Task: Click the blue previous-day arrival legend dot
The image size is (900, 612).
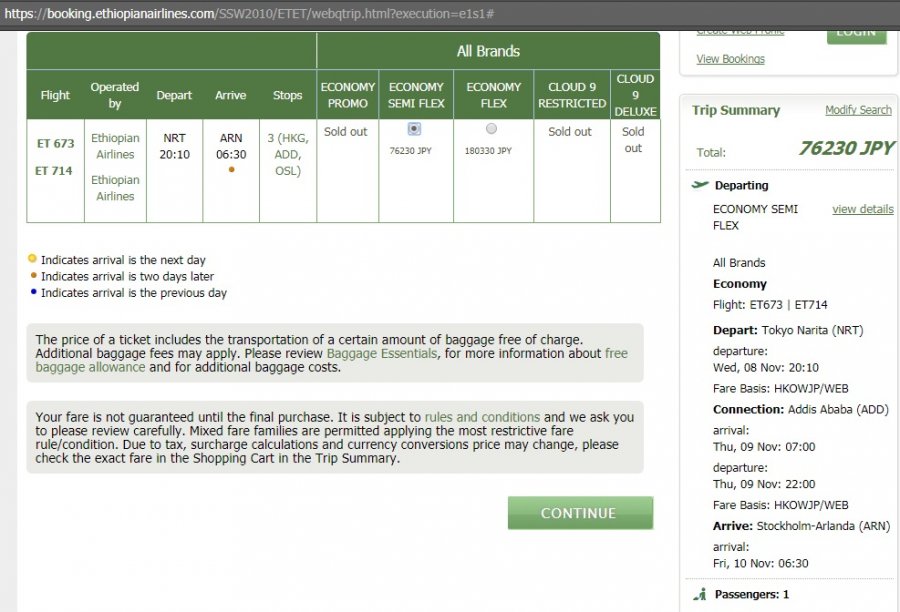Action: [33, 292]
